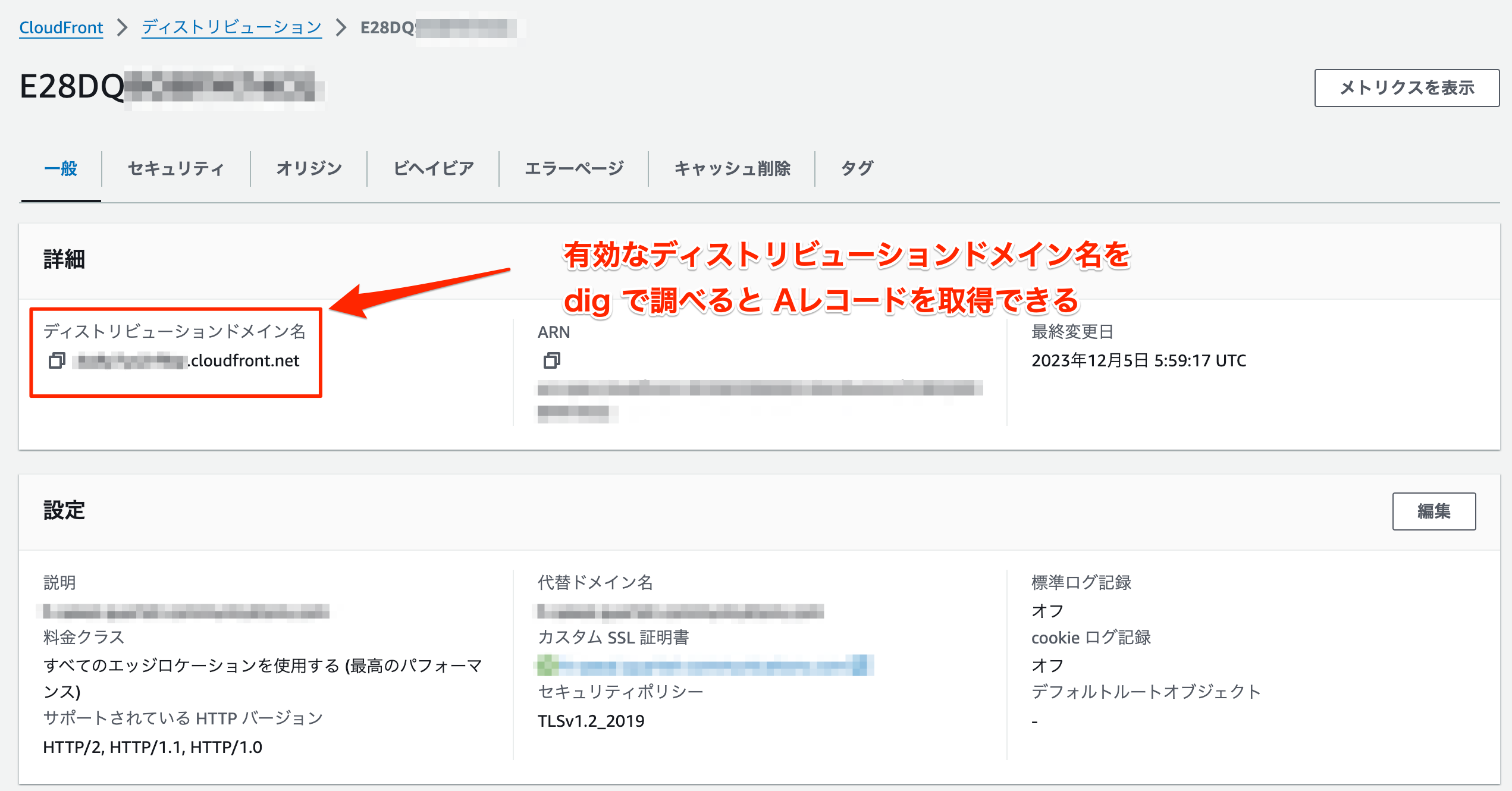Open the エラーページ tab
1512x791 pixels.
(x=574, y=168)
